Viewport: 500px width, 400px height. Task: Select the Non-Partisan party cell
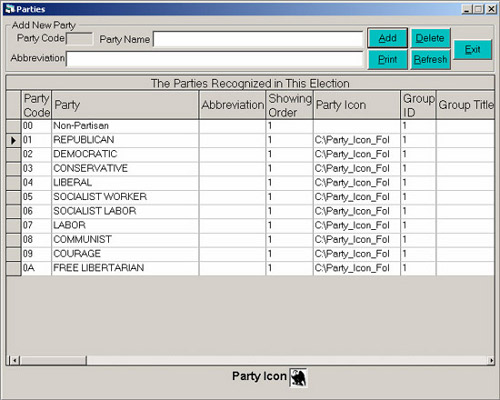click(x=125, y=126)
